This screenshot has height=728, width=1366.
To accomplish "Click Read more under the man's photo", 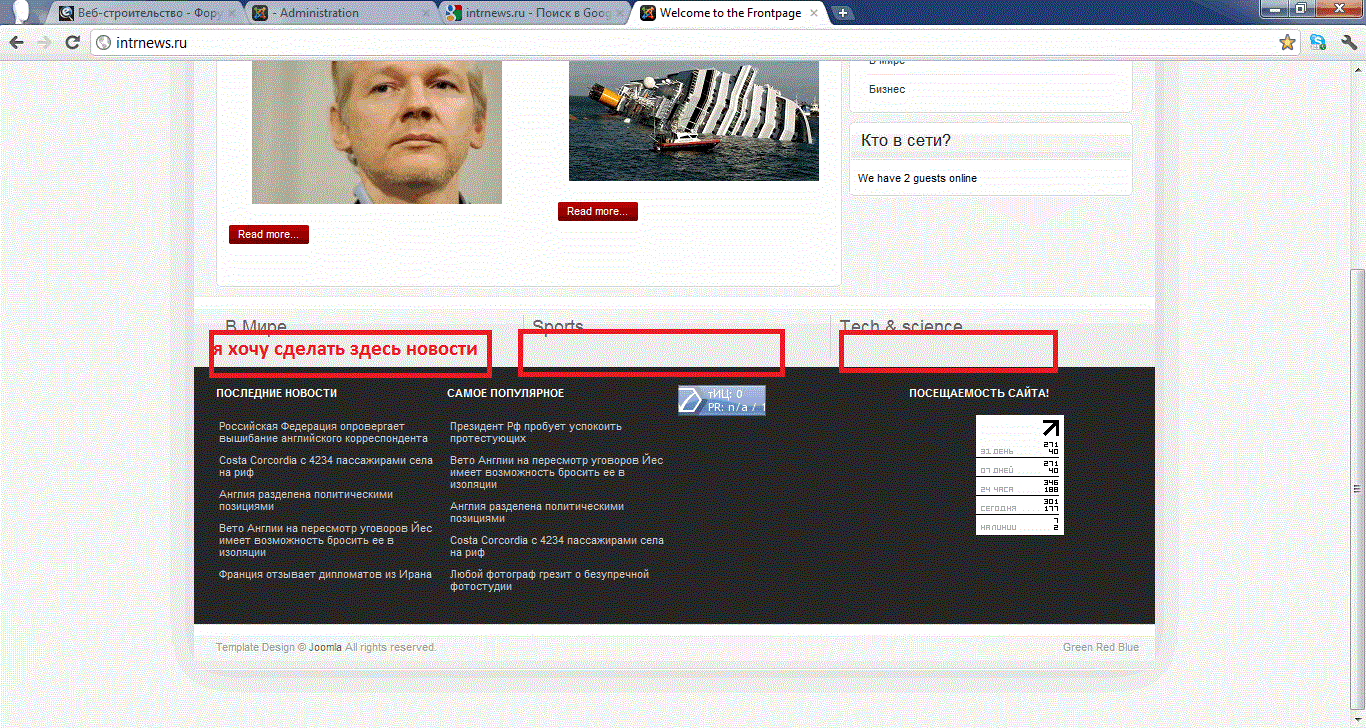I will pos(268,235).
